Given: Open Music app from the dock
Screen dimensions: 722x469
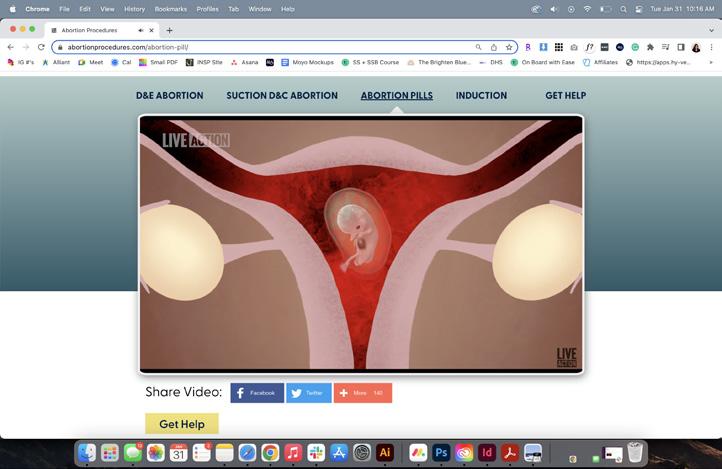Looking at the screenshot, I should point(293,453).
